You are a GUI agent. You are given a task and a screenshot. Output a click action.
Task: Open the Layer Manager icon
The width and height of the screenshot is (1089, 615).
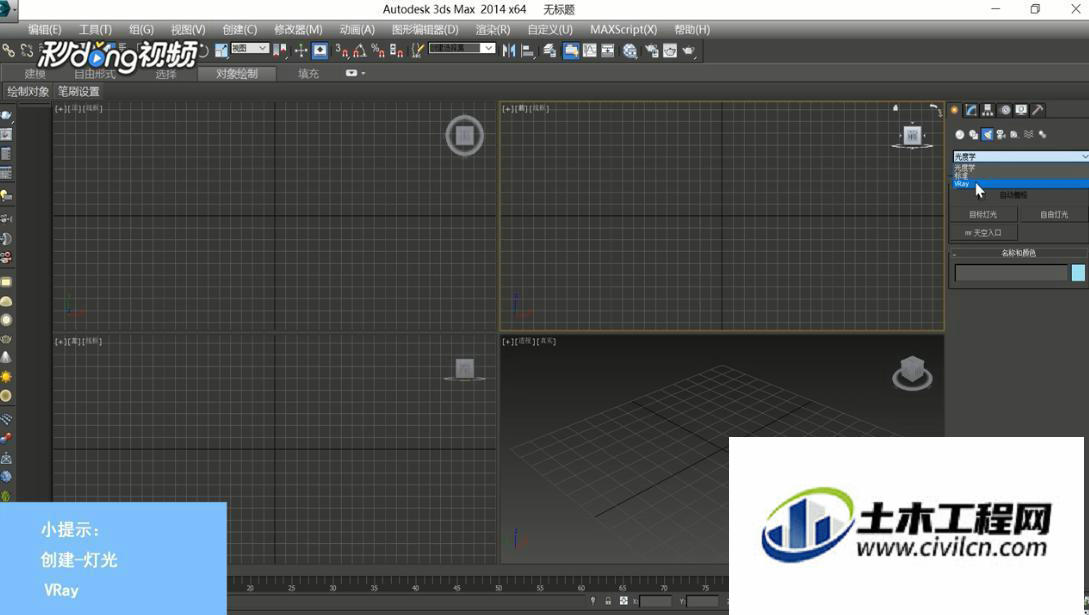tap(549, 51)
